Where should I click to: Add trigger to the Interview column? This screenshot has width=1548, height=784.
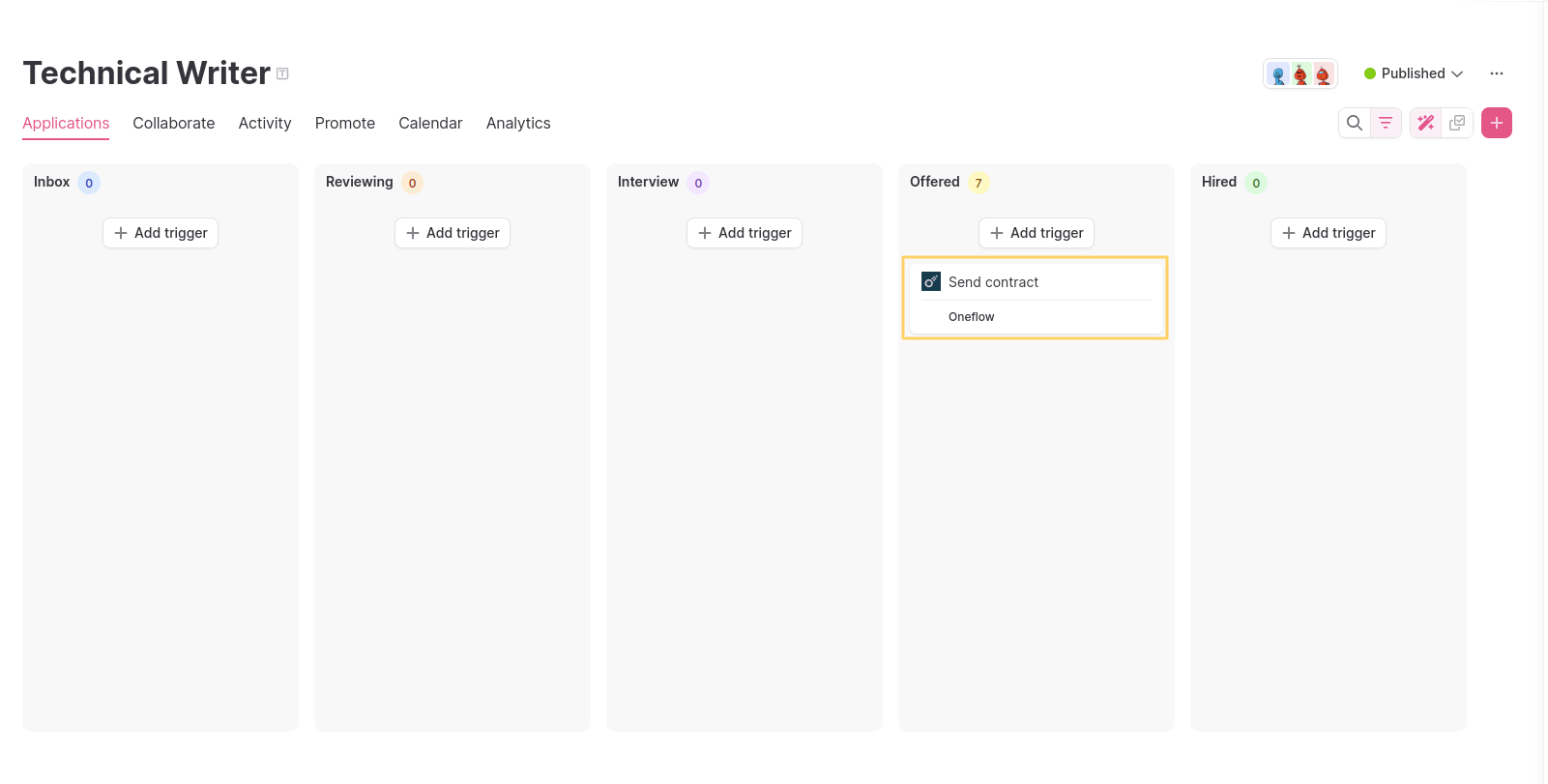pyautogui.click(x=745, y=233)
